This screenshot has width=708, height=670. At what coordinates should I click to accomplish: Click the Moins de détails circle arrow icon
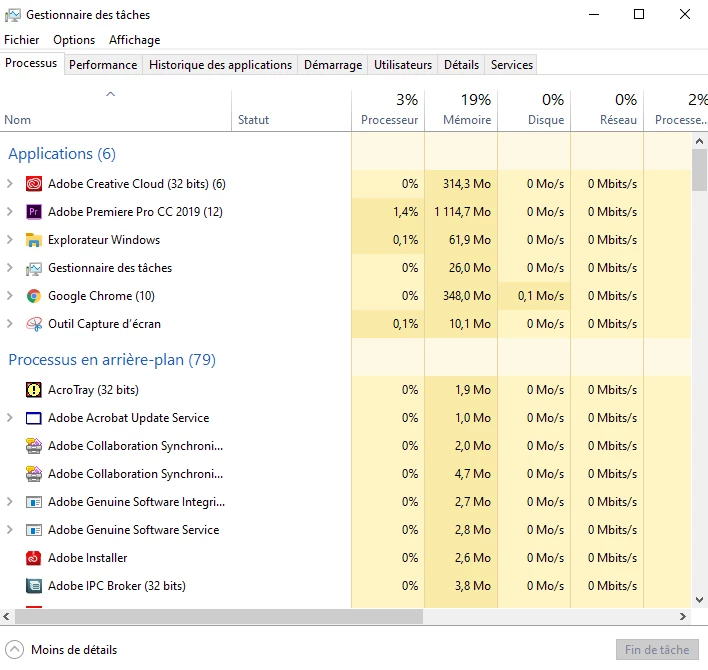[x=14, y=650]
